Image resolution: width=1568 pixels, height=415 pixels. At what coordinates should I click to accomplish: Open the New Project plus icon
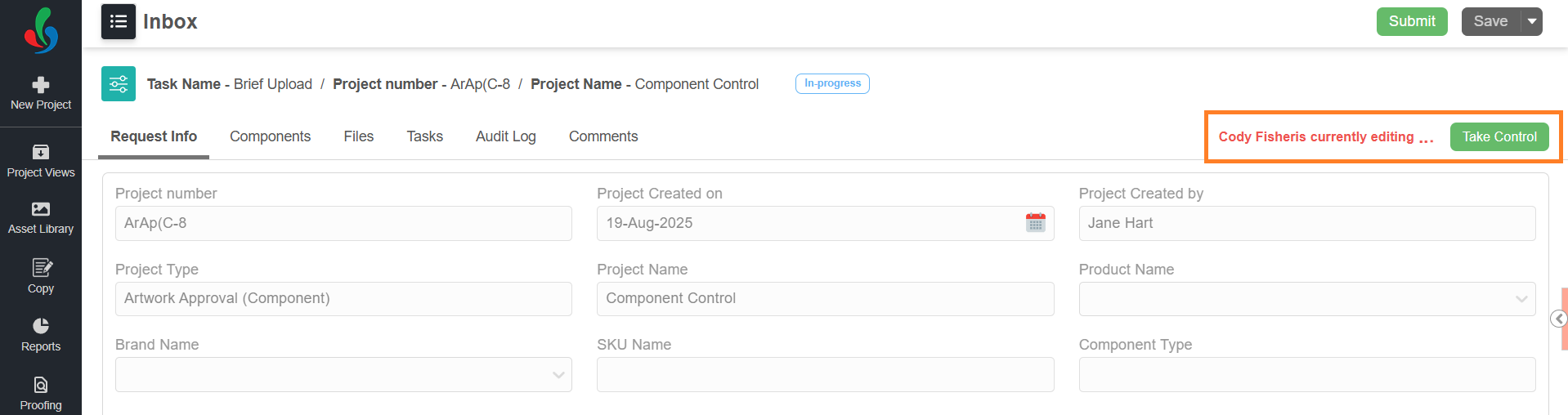point(41,85)
